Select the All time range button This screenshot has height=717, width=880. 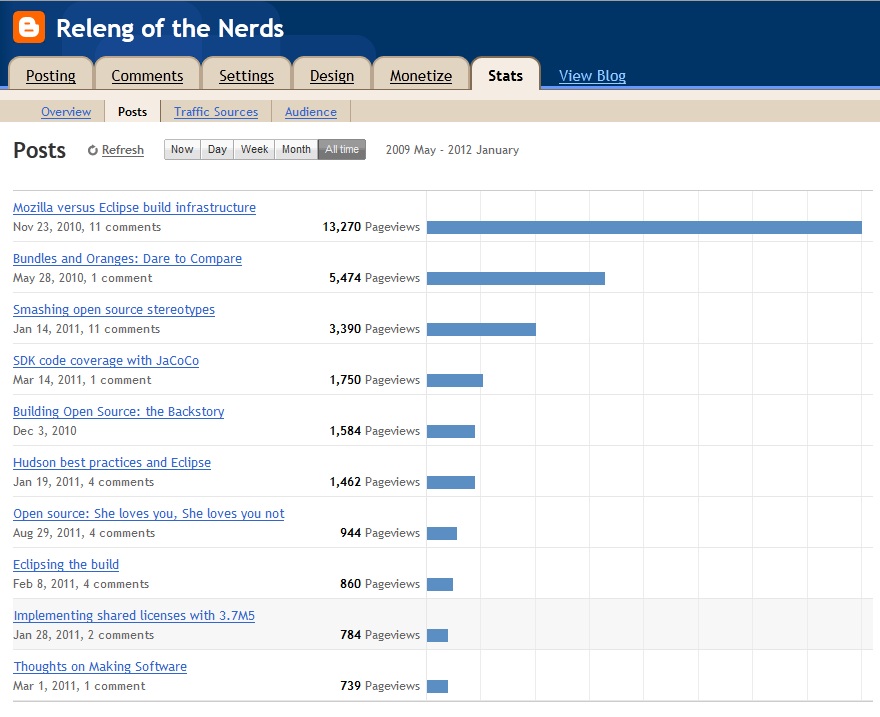[x=342, y=149]
